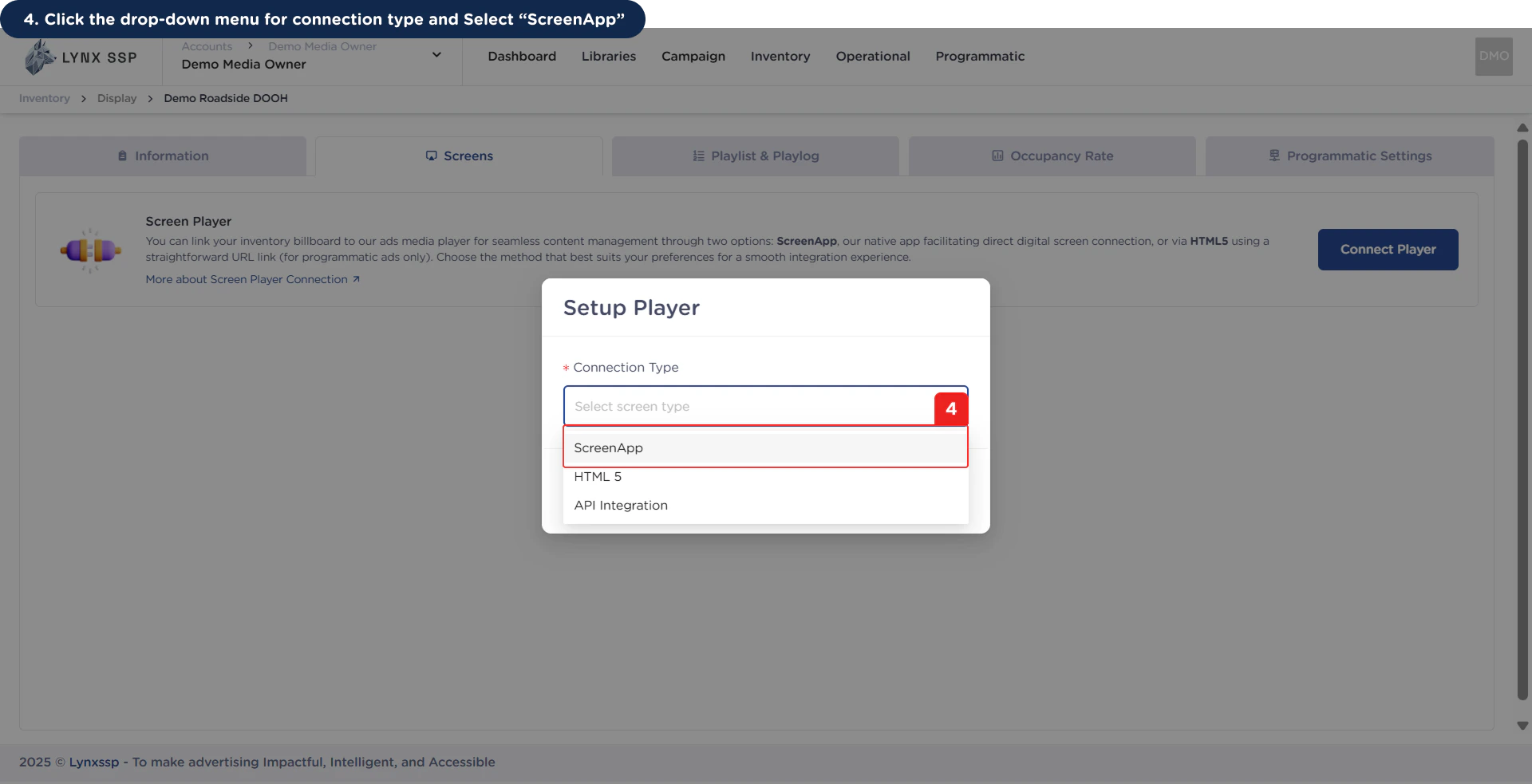This screenshot has height=784, width=1532.
Task: Click the external-link arrow after More about Screen Player Connection
Action: click(x=357, y=279)
